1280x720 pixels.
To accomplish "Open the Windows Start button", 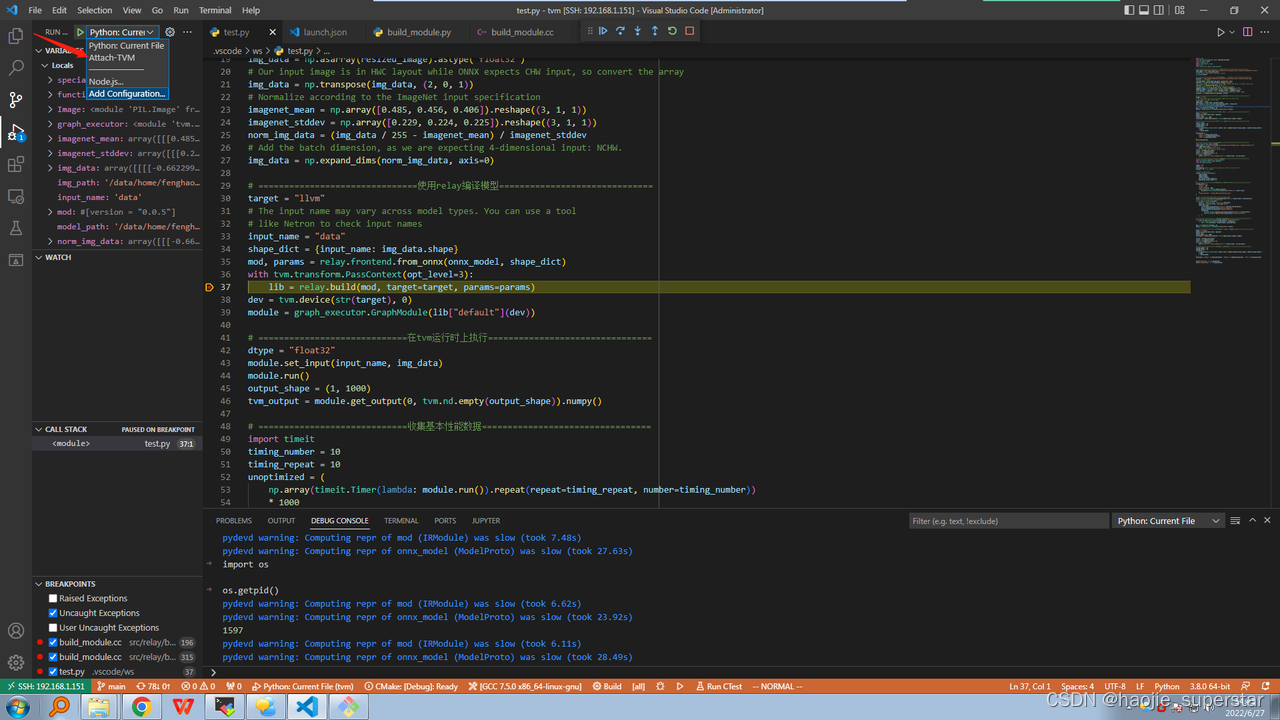I will click(x=16, y=707).
